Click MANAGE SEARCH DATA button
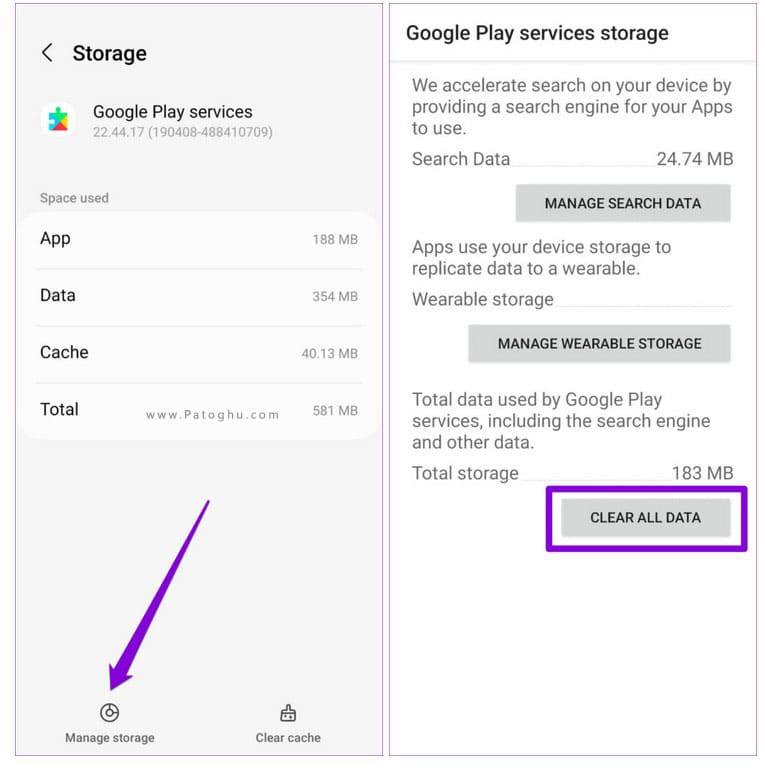The width and height of the screenshot is (765, 768). (622, 203)
